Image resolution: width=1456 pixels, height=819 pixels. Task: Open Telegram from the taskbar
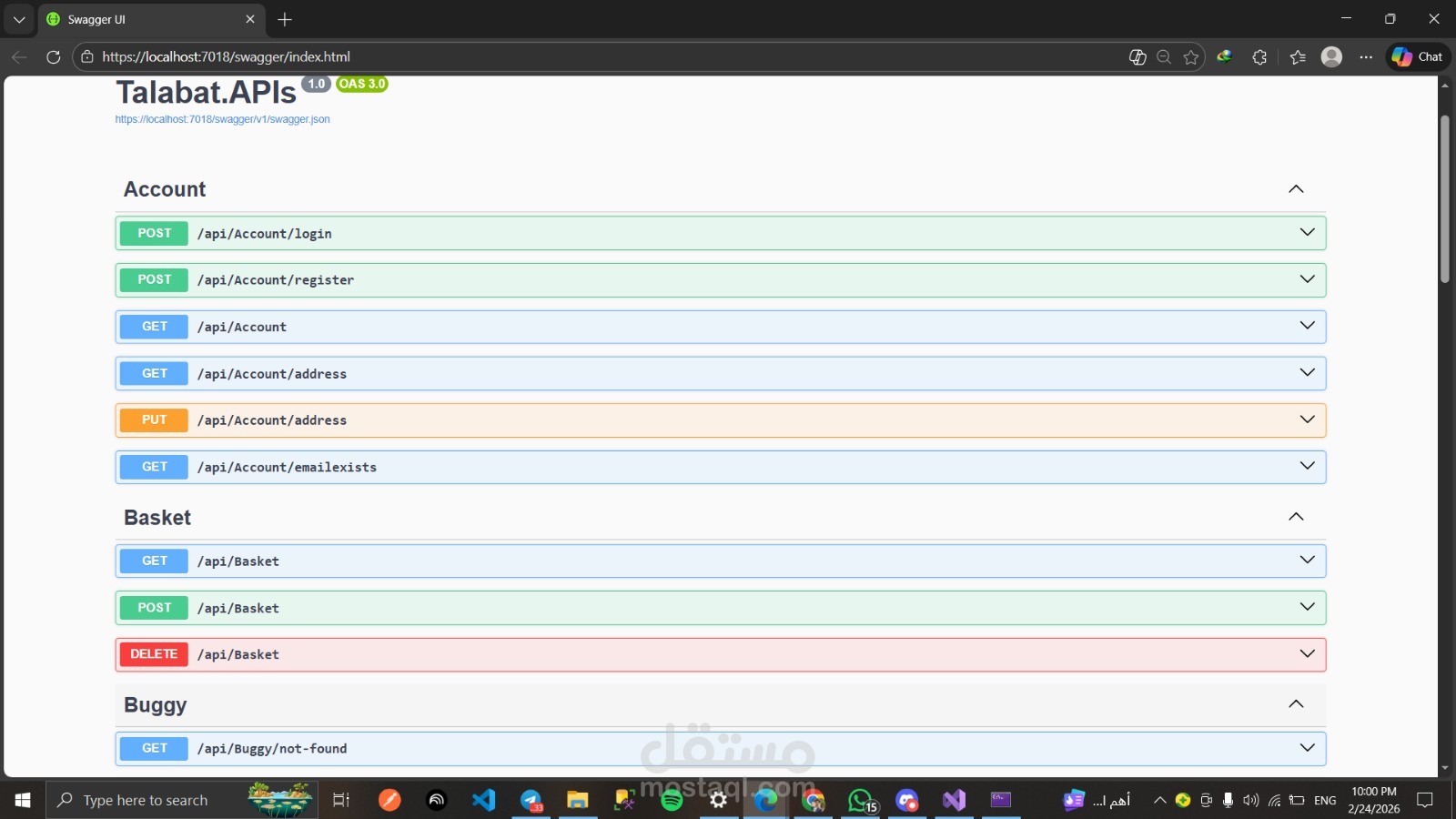coord(531,800)
